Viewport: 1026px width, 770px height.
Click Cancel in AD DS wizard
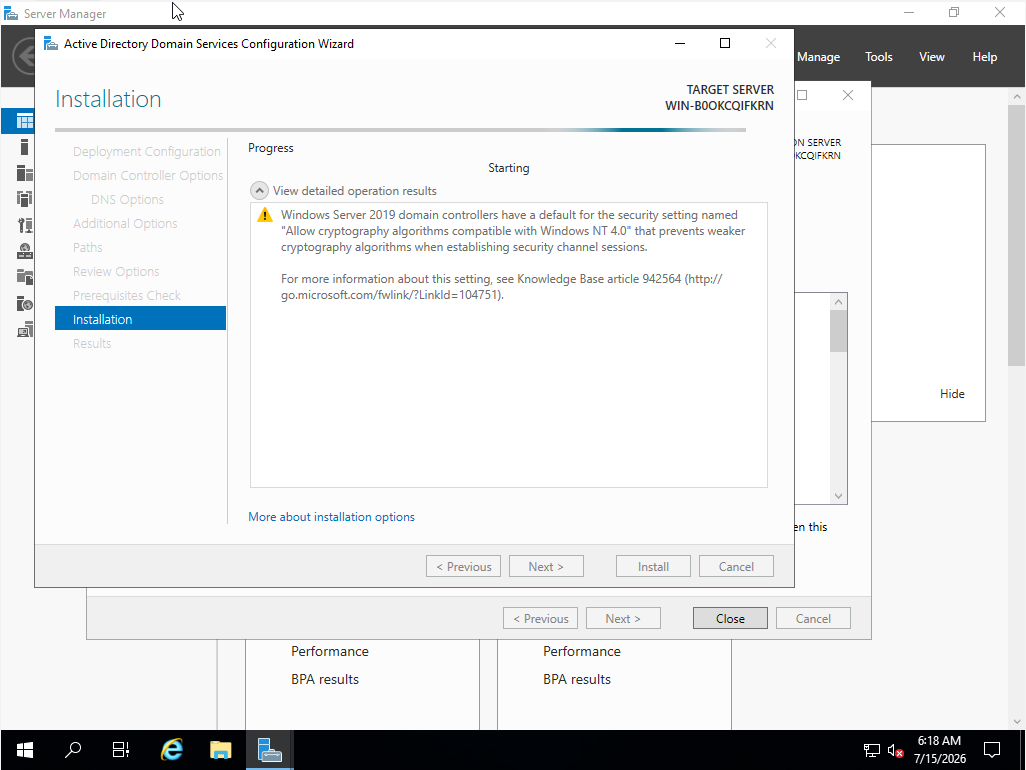click(x=736, y=567)
